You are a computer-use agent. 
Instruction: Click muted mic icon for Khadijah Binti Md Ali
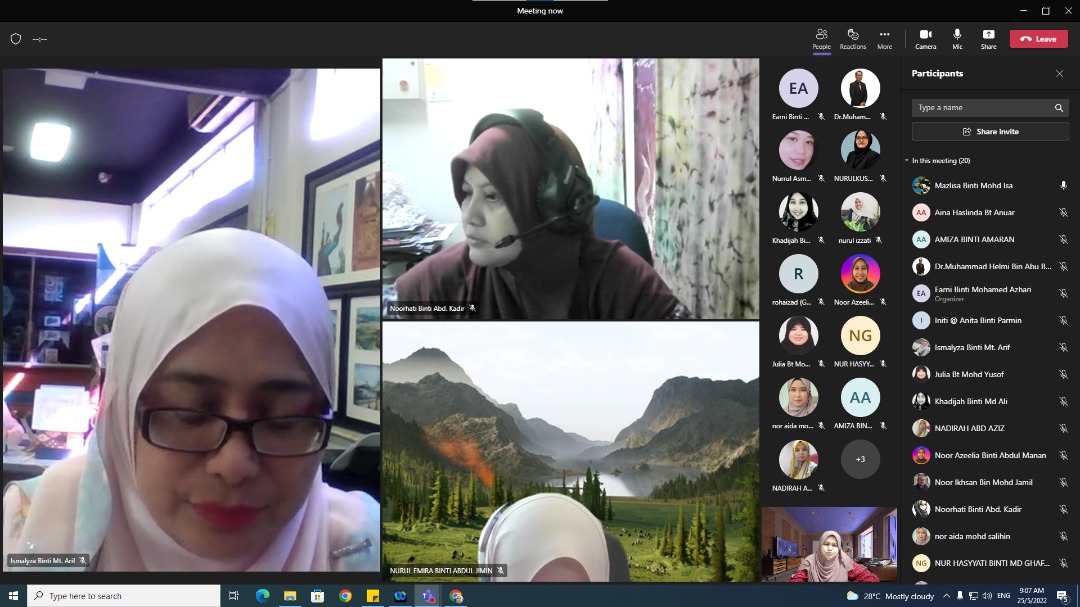coord(1063,401)
